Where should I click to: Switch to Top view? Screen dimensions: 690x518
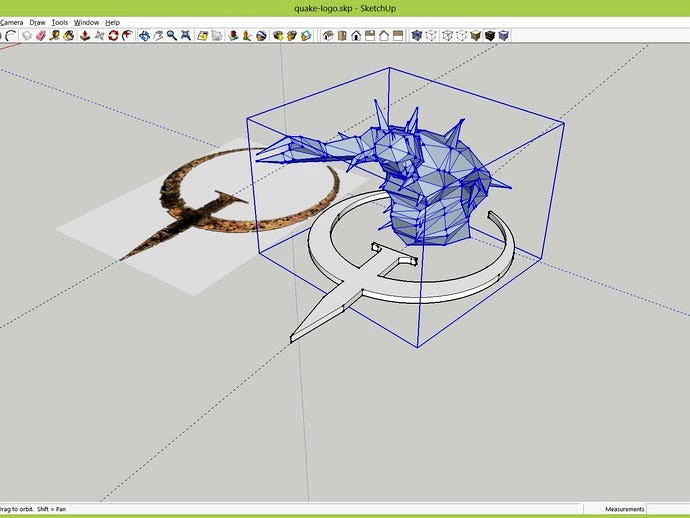click(x=342, y=36)
